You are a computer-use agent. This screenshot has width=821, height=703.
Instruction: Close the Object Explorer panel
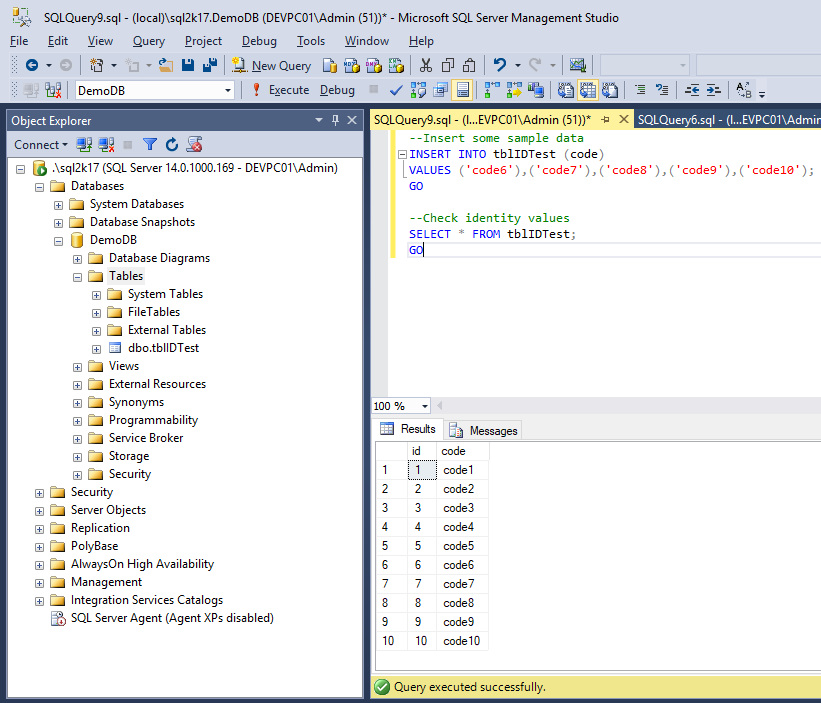click(x=352, y=120)
